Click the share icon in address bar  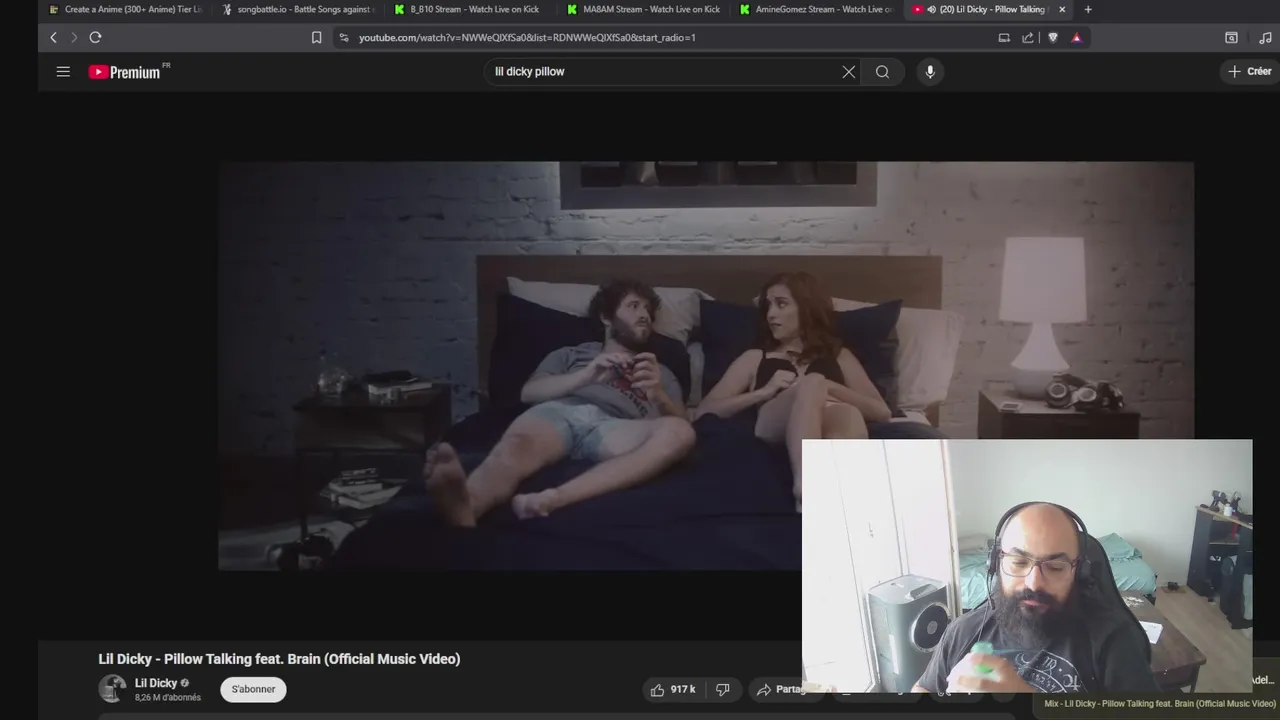click(1028, 37)
